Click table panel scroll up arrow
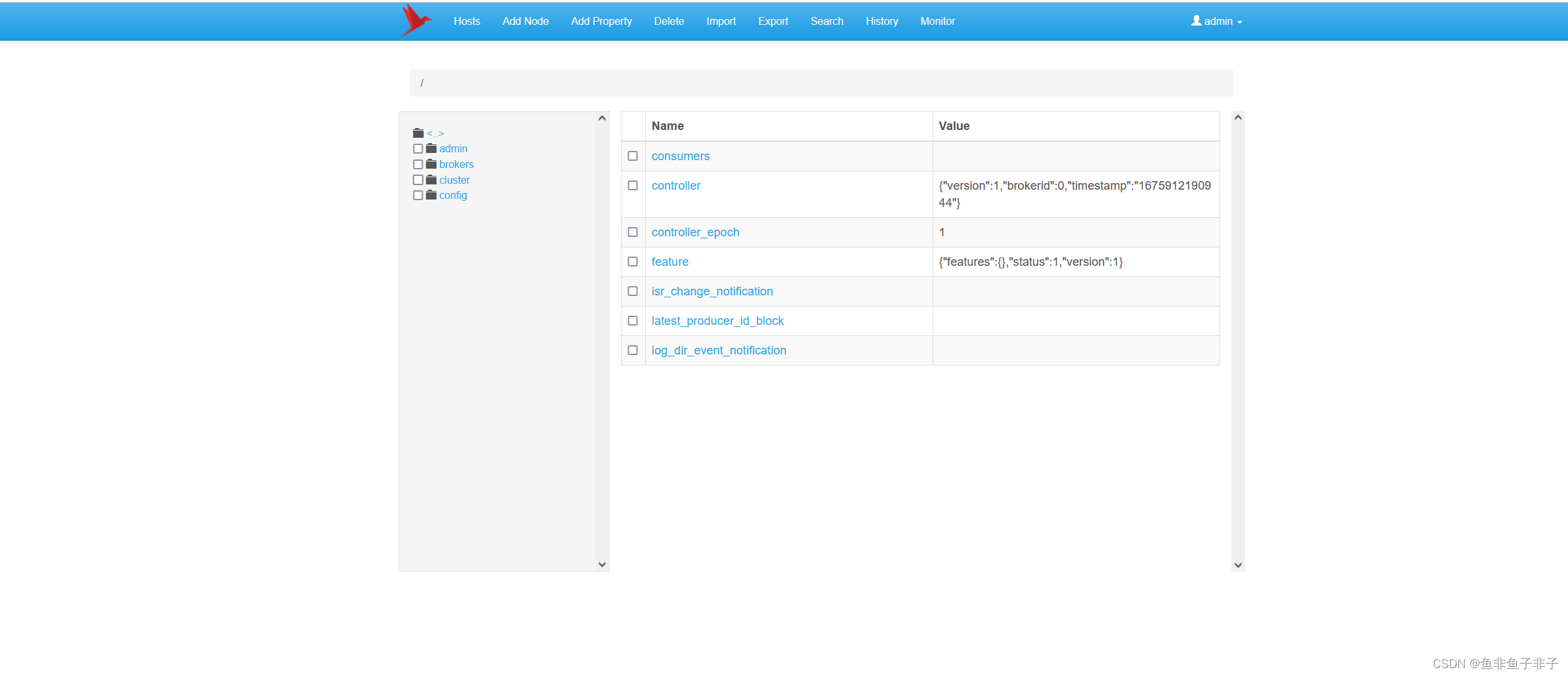The image size is (1568, 676). point(1238,117)
